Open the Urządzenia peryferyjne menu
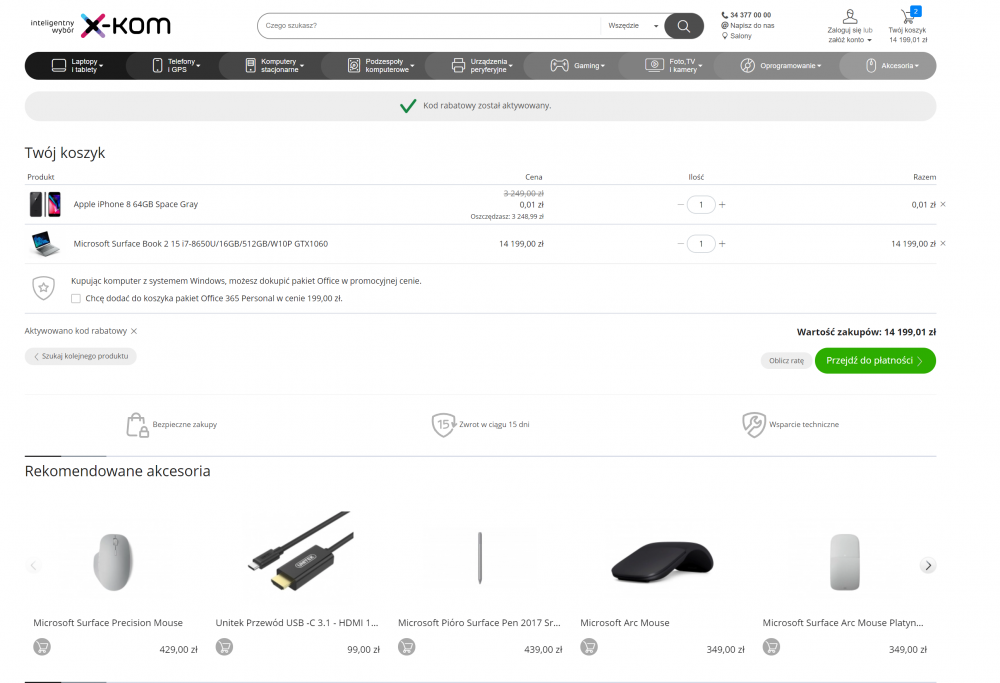The width and height of the screenshot is (1000, 683). [482, 66]
